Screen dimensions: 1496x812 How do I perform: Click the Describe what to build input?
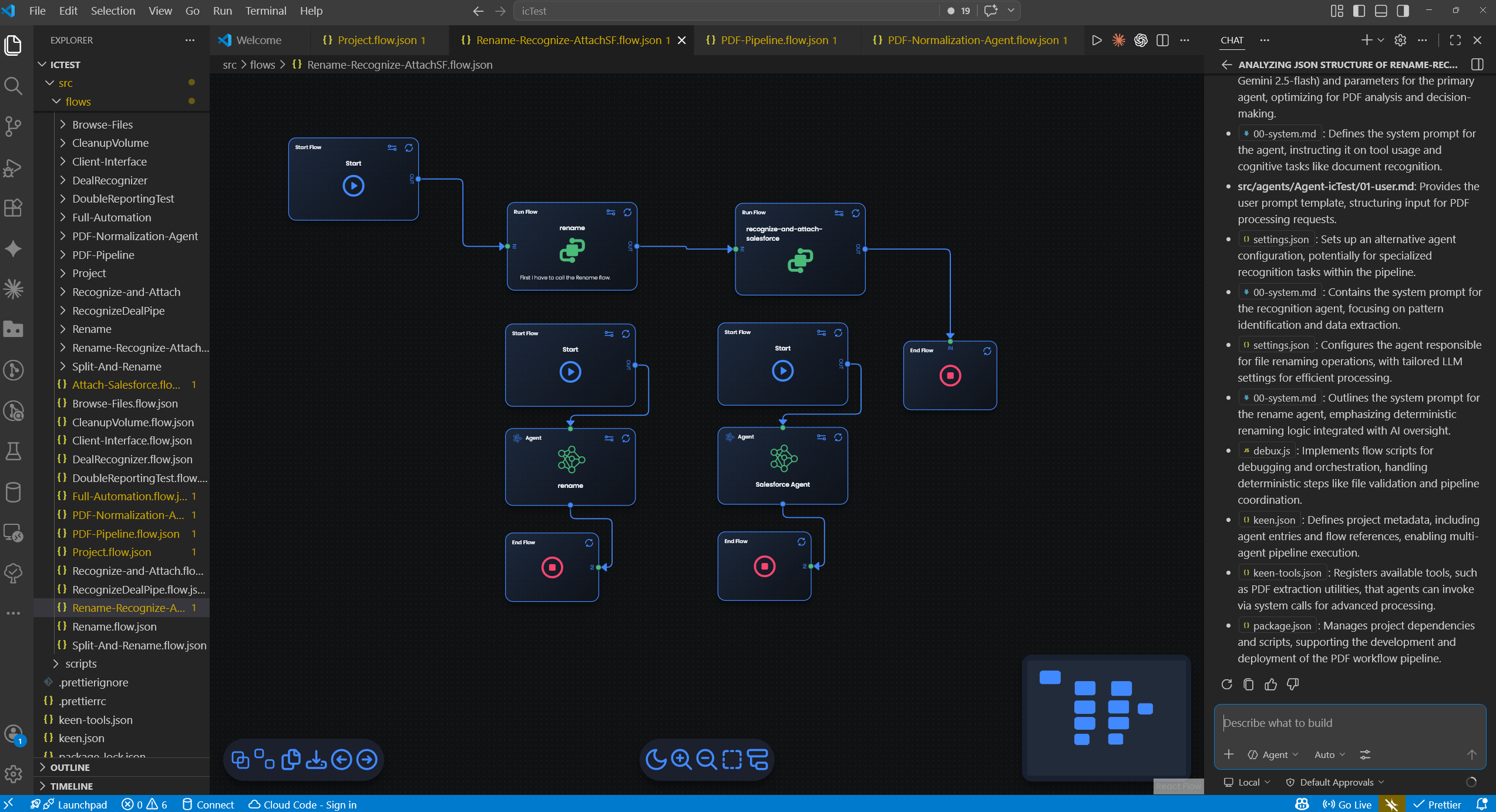(1350, 723)
